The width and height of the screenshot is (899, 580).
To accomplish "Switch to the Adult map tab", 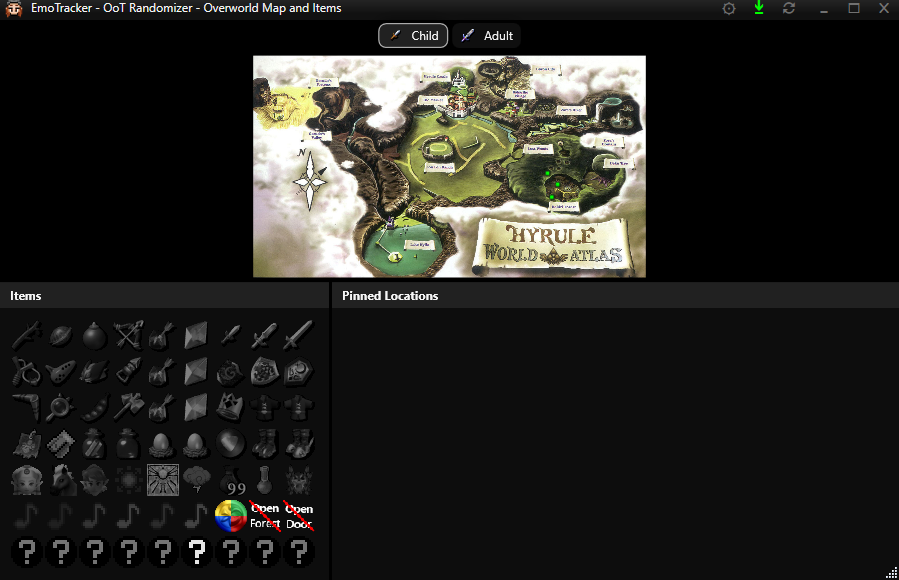I will [486, 36].
